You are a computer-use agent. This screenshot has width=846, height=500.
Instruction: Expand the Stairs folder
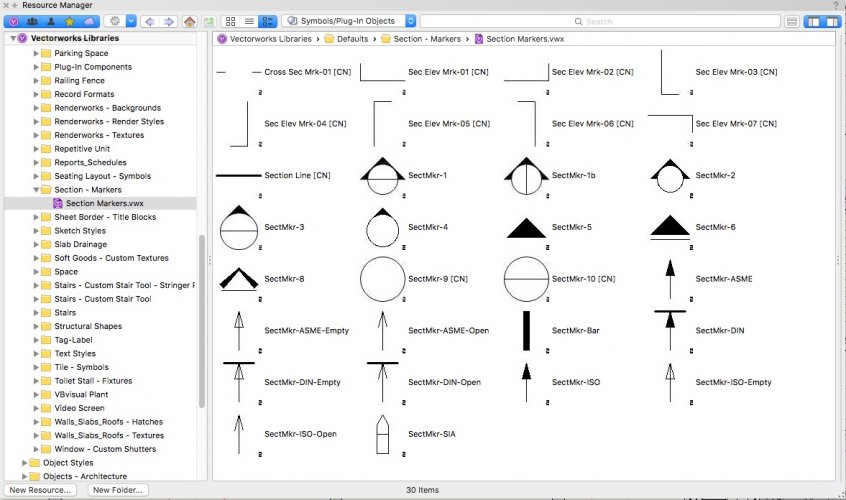coord(36,312)
